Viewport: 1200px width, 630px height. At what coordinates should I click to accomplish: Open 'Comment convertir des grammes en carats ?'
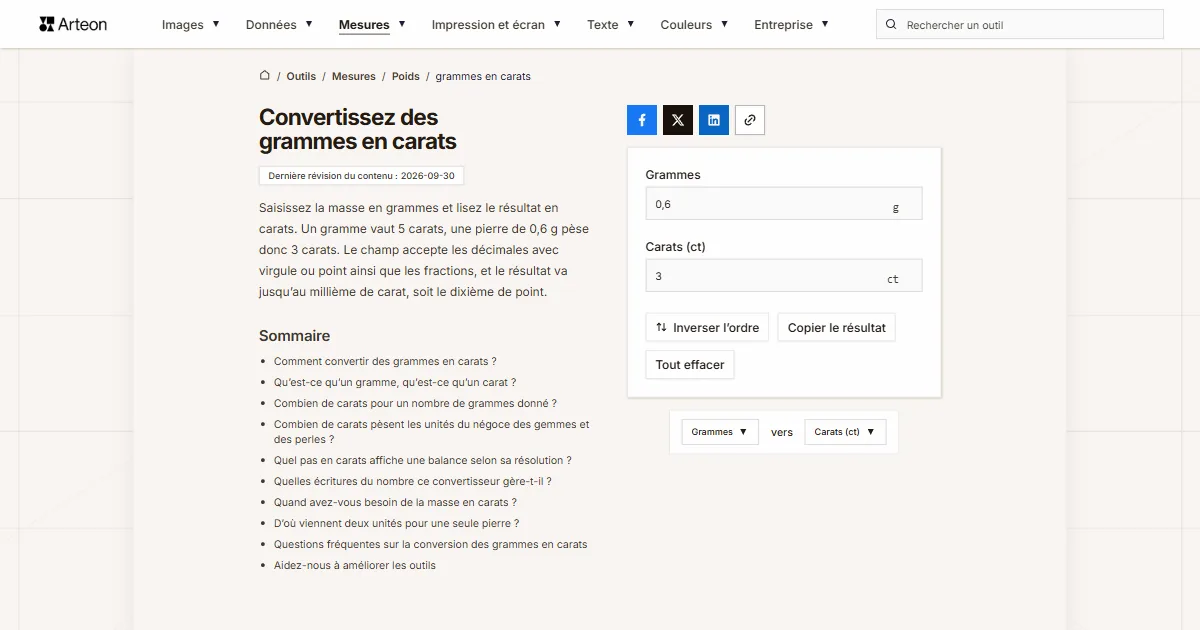(385, 361)
